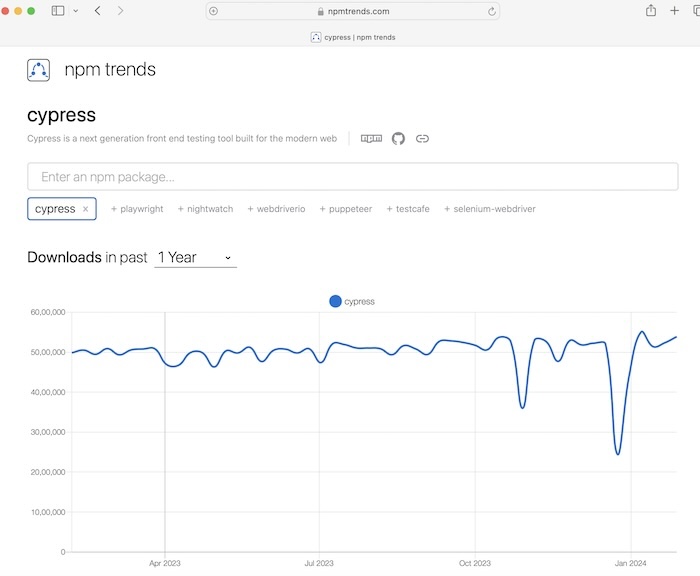Open the cypress npm package page icon
Image resolution: width=700 pixels, height=576 pixels.
(x=371, y=139)
